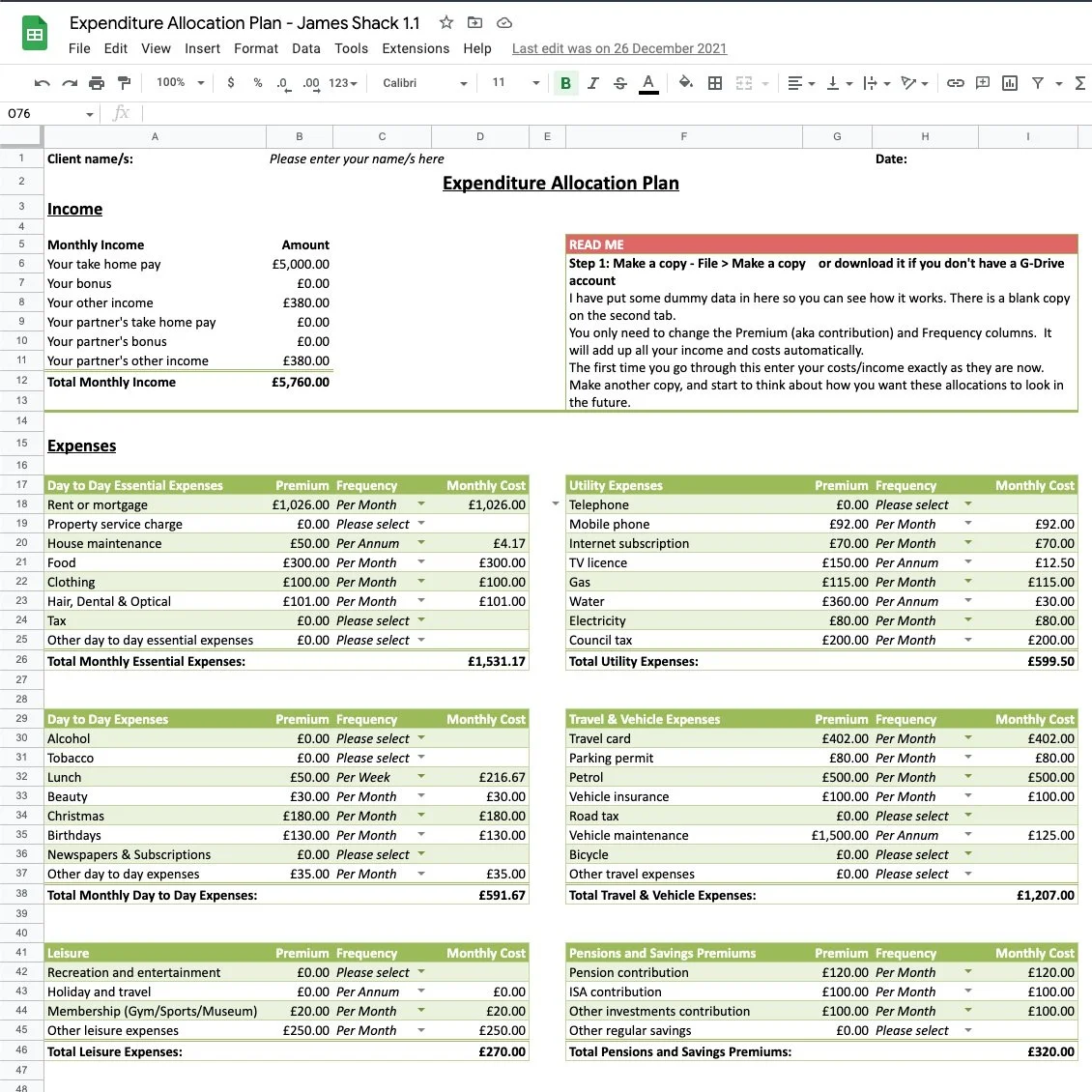1092x1092 pixels.
Task: Click the insert link icon
Action: click(956, 83)
